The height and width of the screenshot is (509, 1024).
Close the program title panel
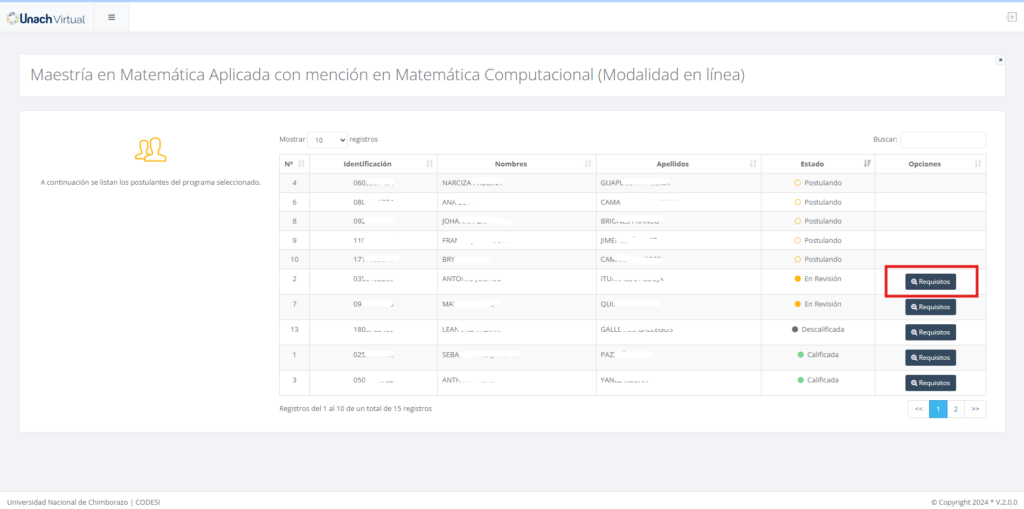coord(1000,60)
